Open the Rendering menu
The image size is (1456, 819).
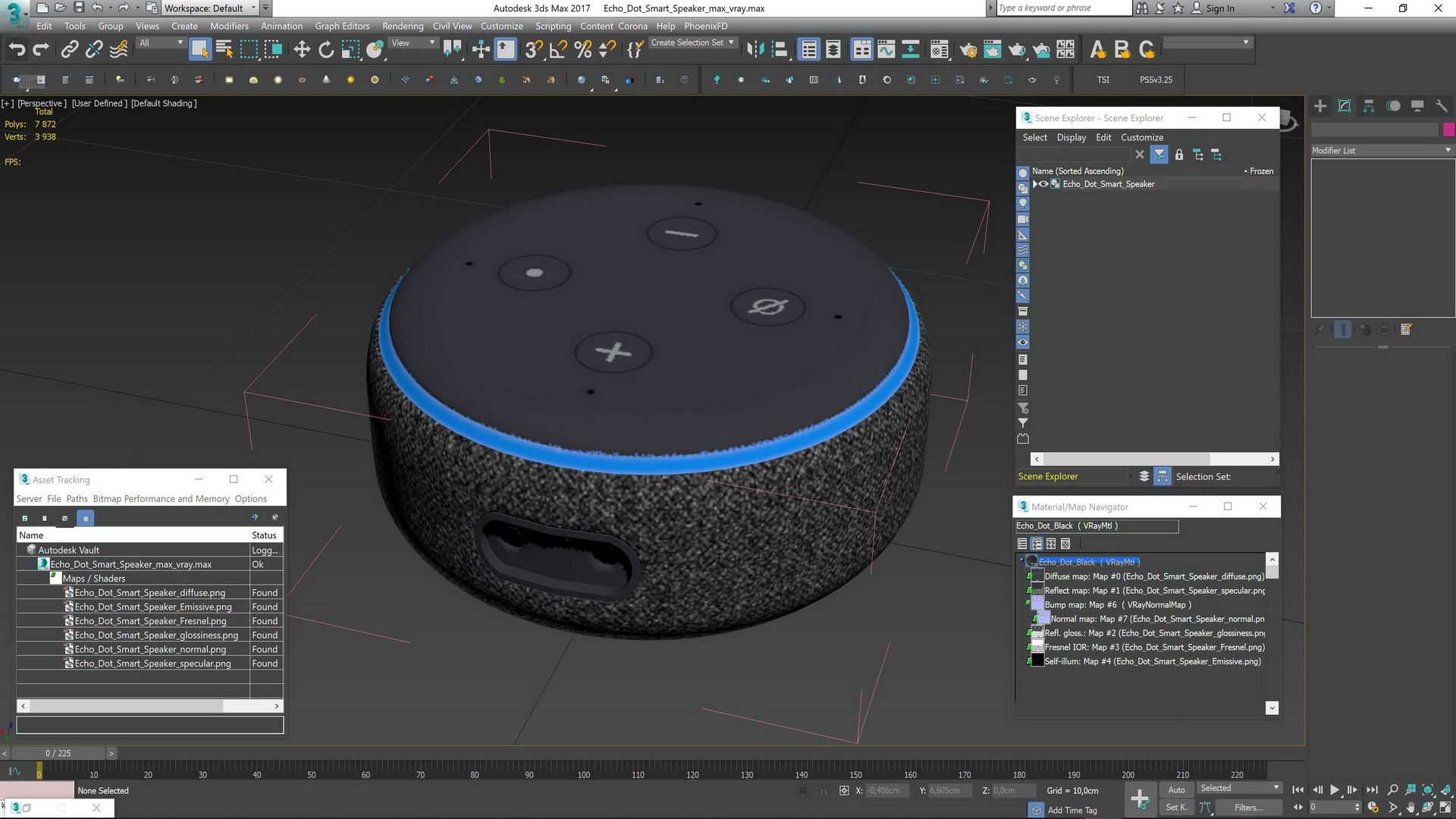[403, 26]
